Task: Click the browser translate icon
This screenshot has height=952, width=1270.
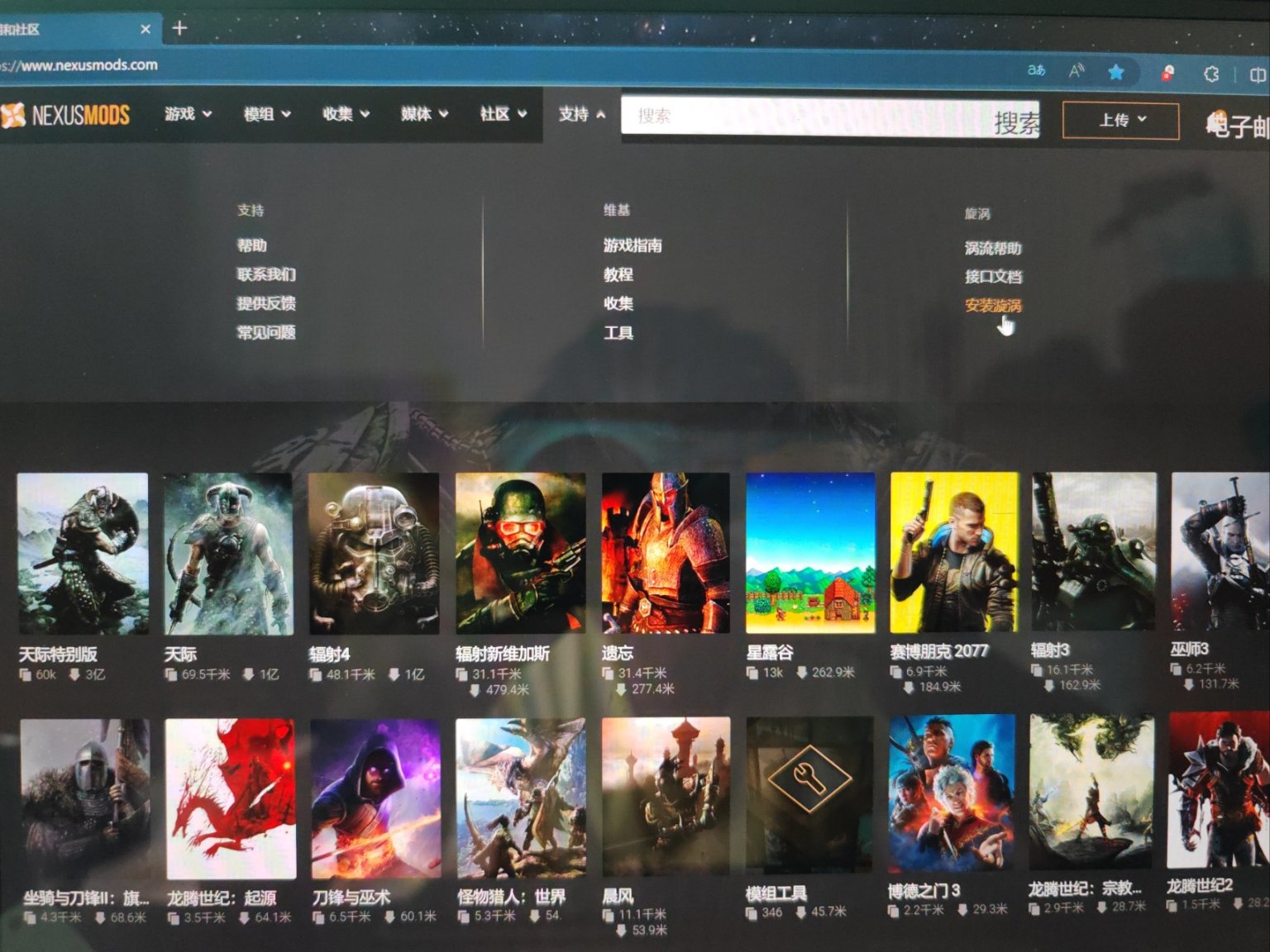Action: coord(1036,70)
